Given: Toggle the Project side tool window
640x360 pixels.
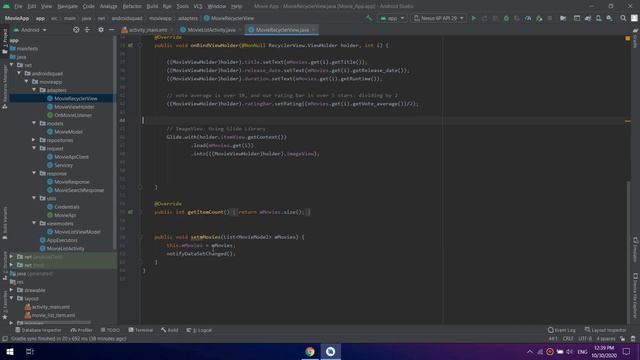Looking at the screenshot, I should tap(5, 42).
